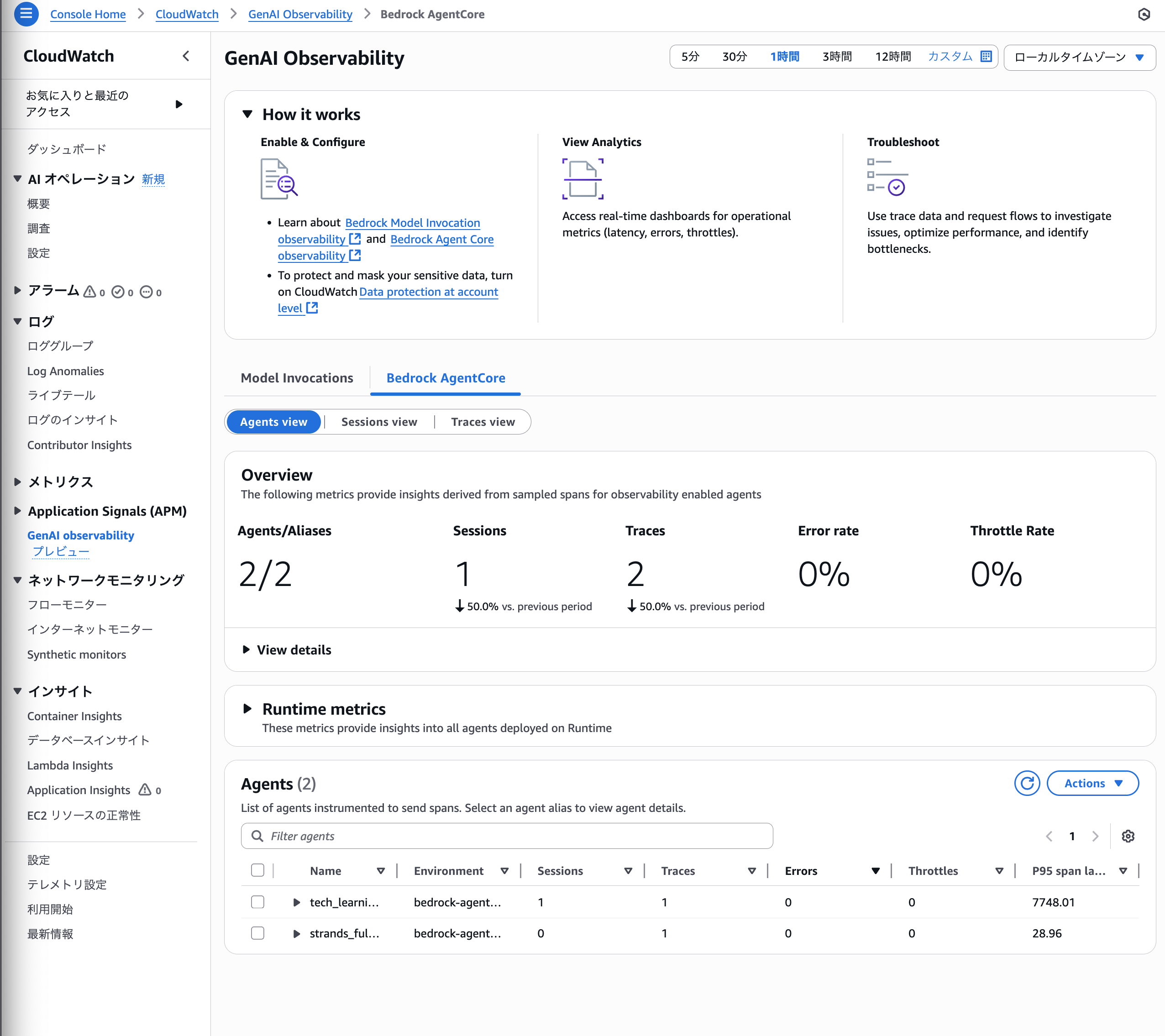Select the 12時間 time range

893,57
